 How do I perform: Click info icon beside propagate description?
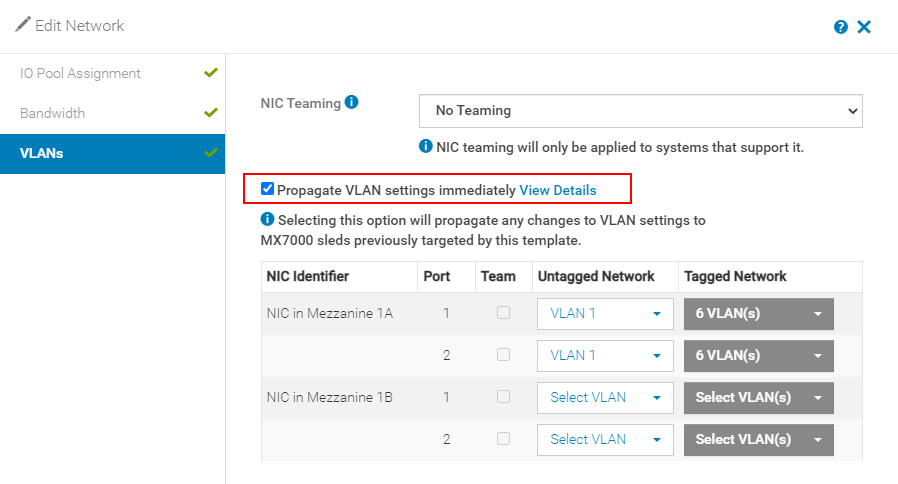267,219
